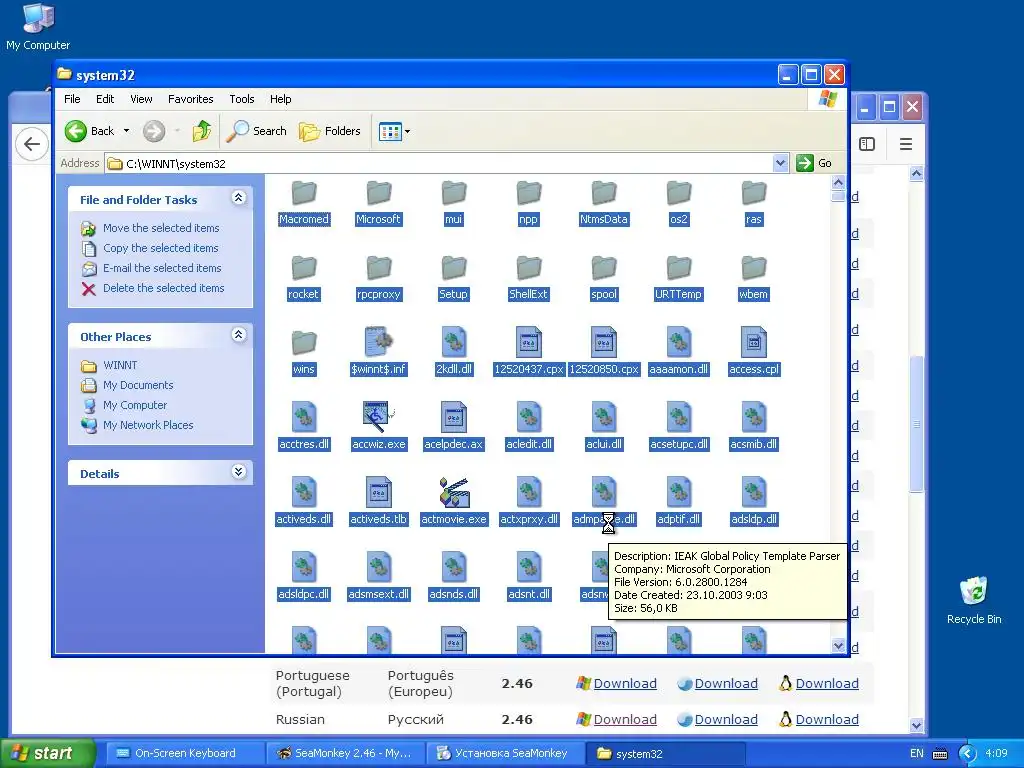Click the green Back arrow button
Screen dimensions: 1024x768
click(x=76, y=131)
